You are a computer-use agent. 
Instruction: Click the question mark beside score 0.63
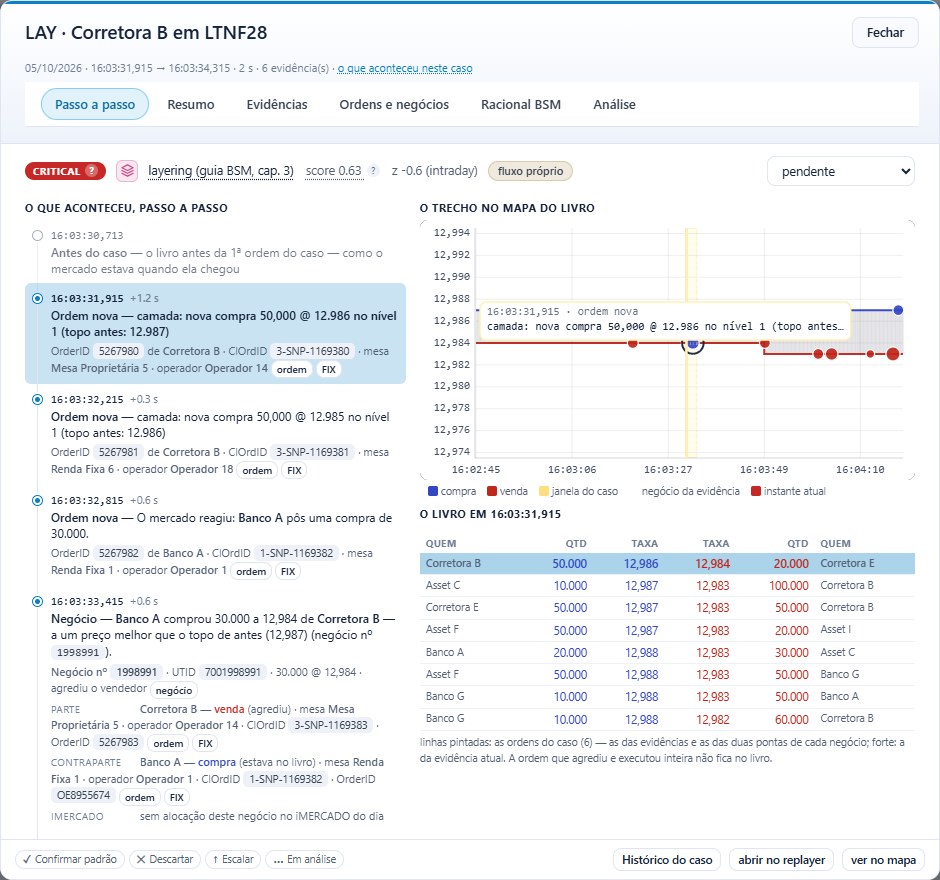click(373, 171)
